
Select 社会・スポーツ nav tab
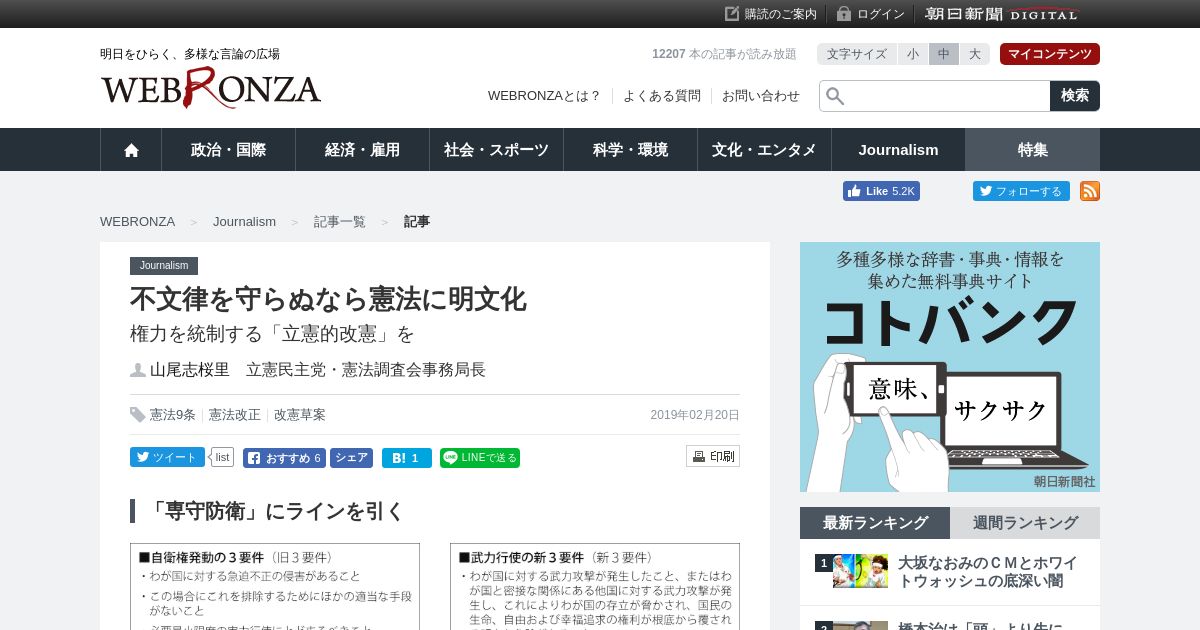(x=496, y=150)
